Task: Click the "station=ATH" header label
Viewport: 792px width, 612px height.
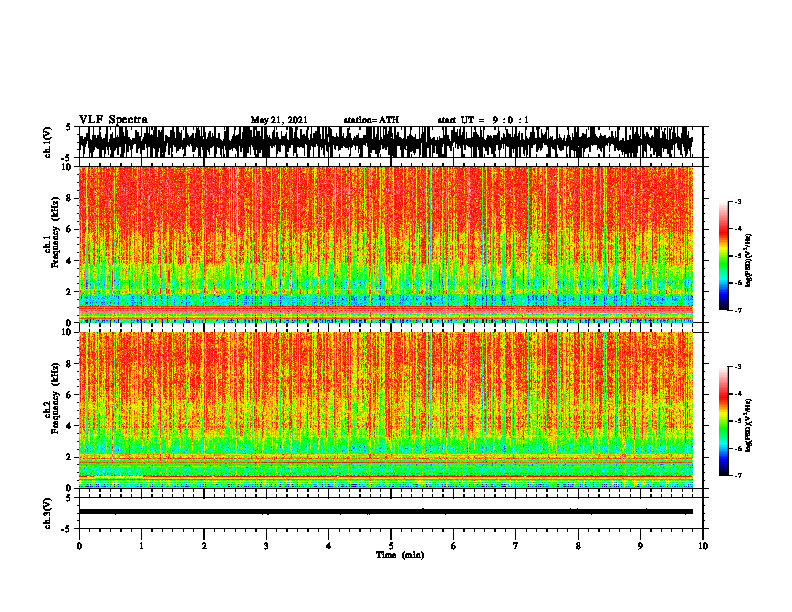Action: click(x=371, y=120)
